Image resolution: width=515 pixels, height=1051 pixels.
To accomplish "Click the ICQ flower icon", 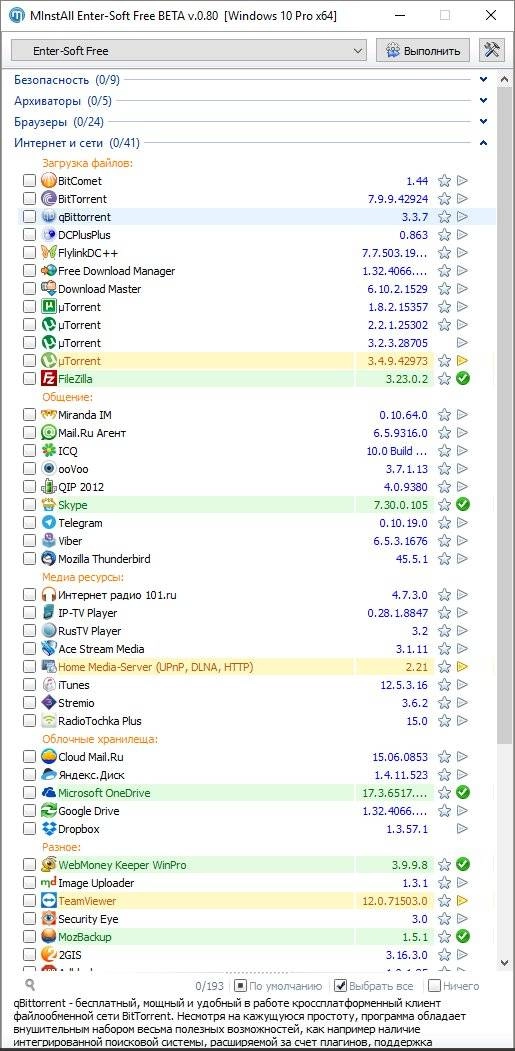I will 49,451.
